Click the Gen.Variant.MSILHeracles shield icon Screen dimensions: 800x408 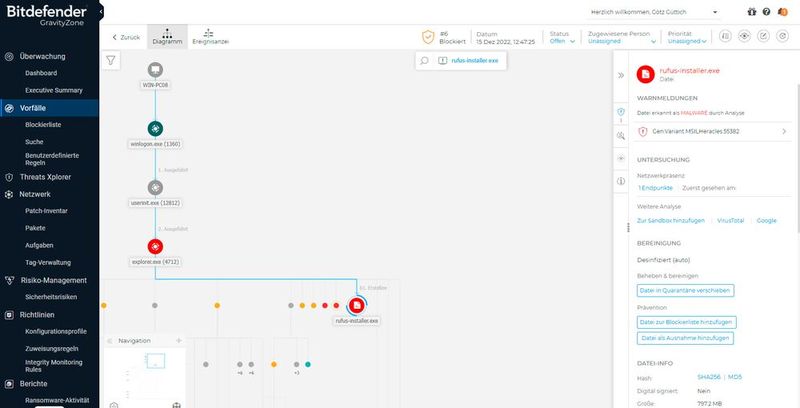643,132
